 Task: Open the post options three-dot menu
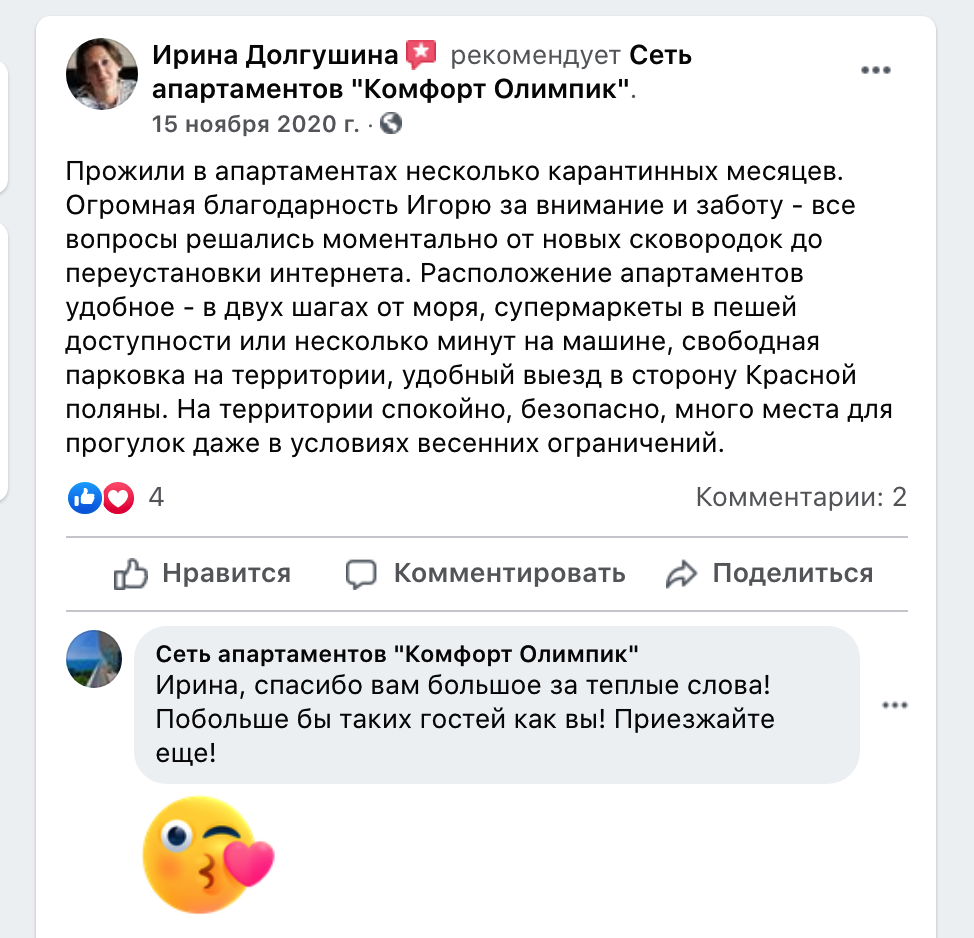coord(876,70)
